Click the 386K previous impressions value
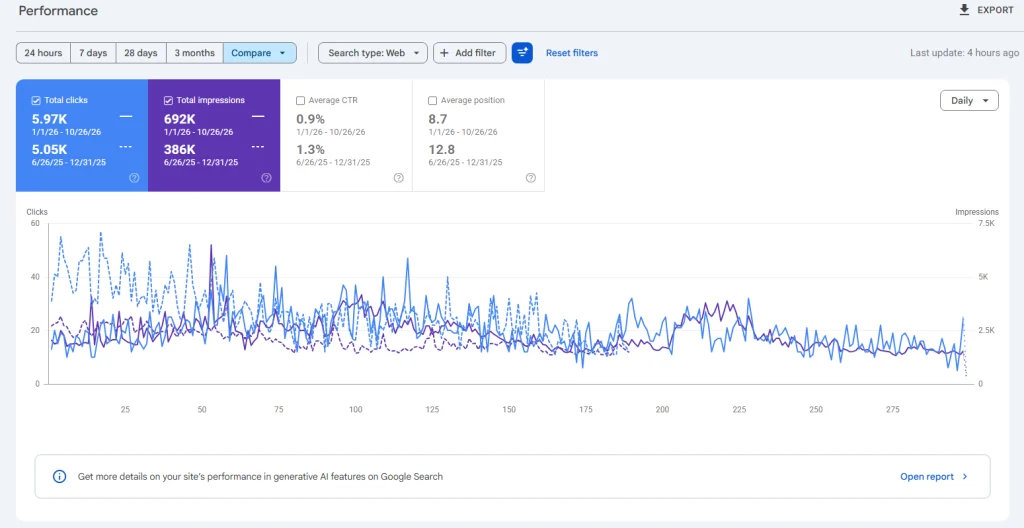 point(180,150)
